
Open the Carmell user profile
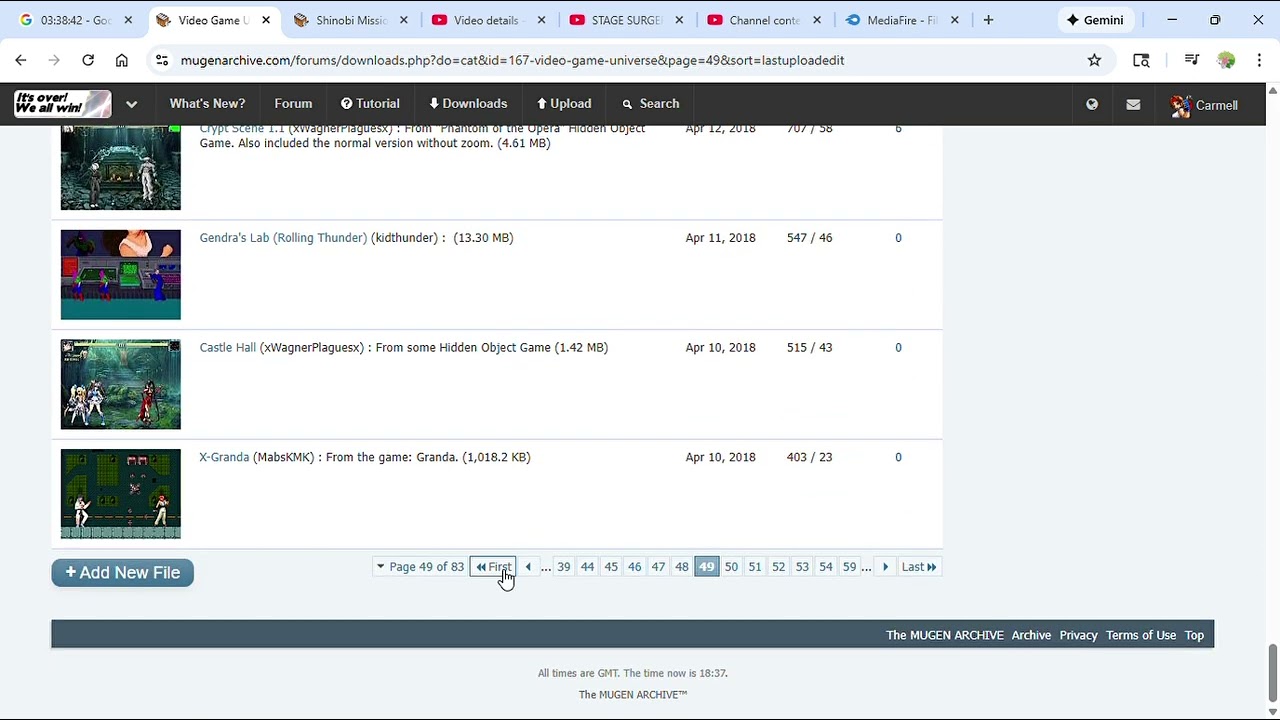pos(1204,105)
